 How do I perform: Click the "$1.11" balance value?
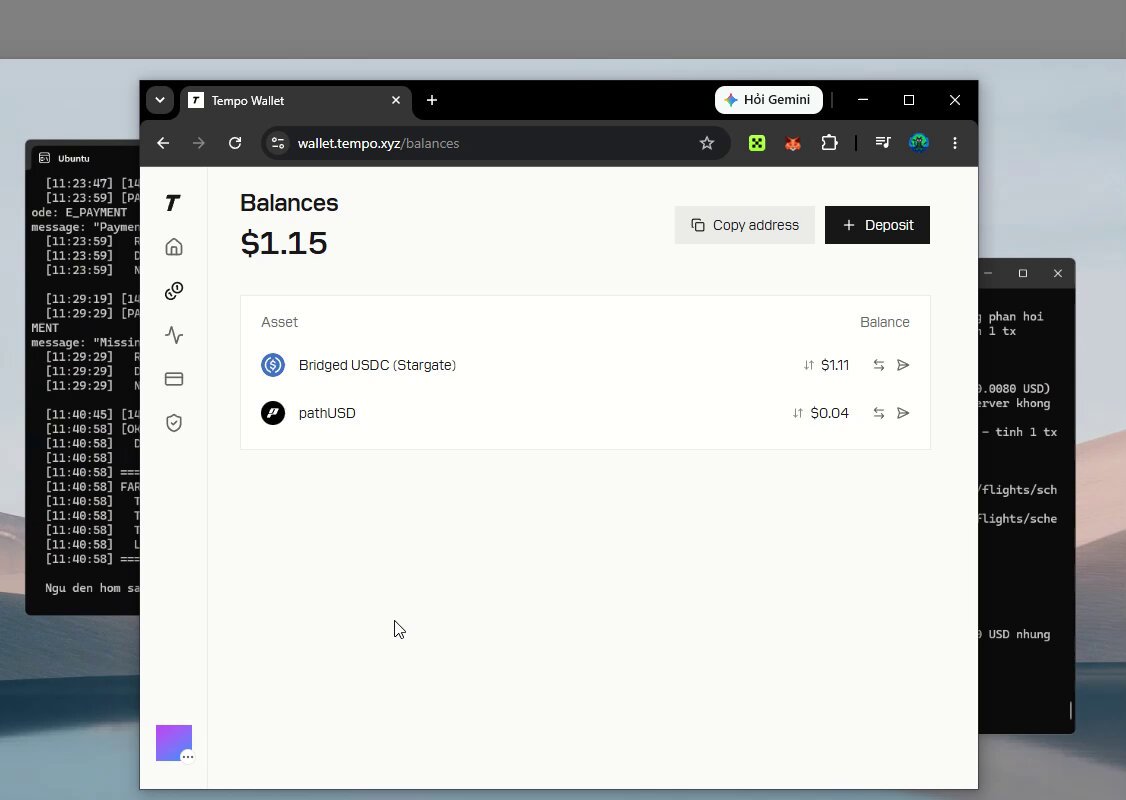(834, 365)
